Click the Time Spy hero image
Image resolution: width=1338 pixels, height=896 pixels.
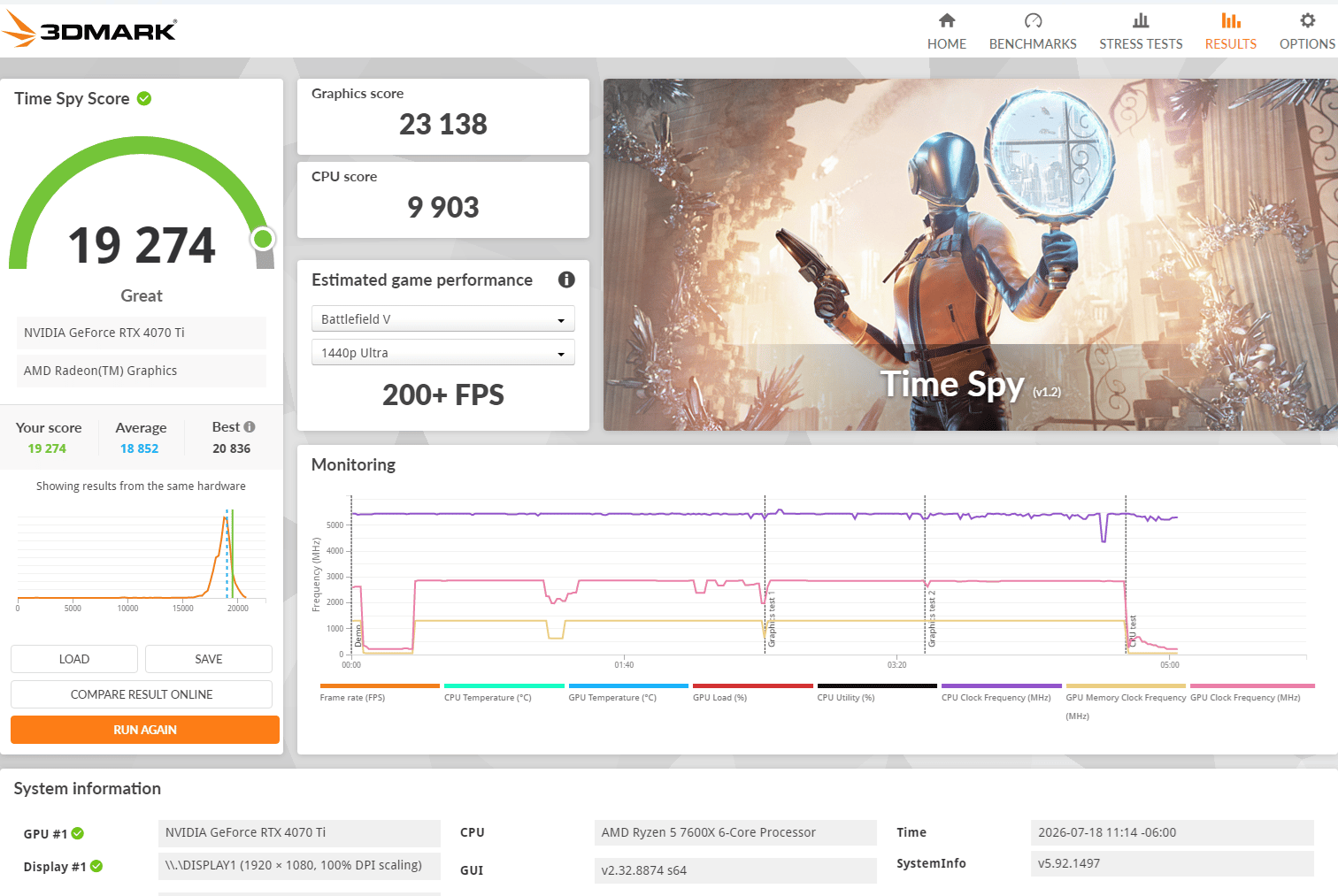pos(971,255)
